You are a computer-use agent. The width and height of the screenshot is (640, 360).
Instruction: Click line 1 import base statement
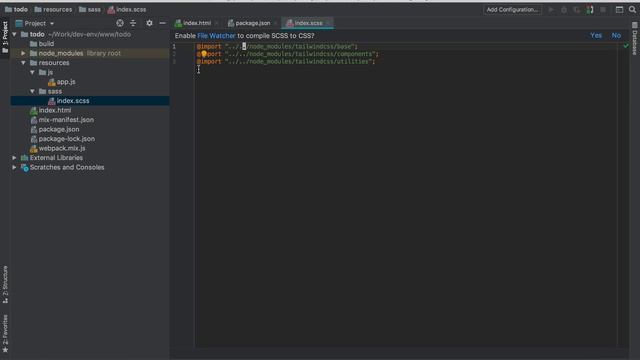[x=277, y=47]
